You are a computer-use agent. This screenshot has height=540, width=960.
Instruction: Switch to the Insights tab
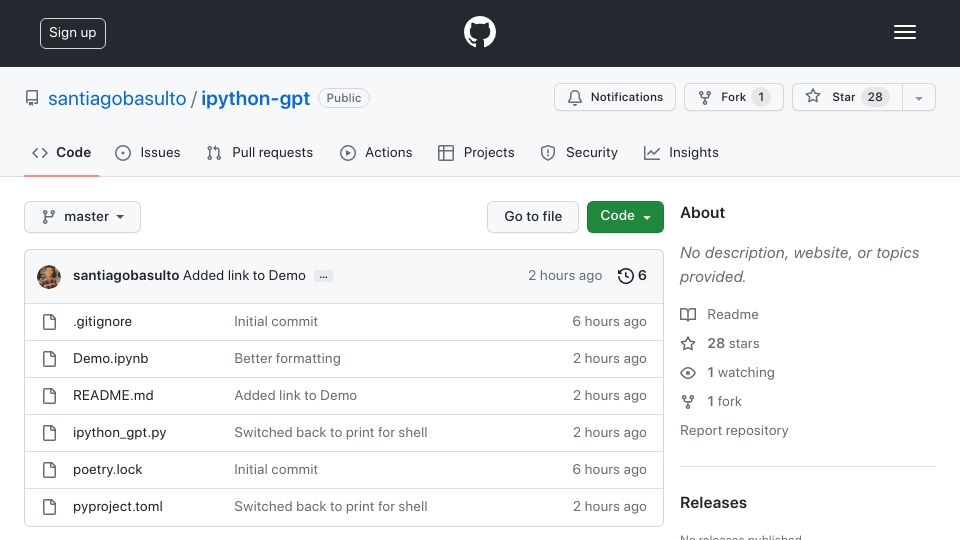click(681, 152)
